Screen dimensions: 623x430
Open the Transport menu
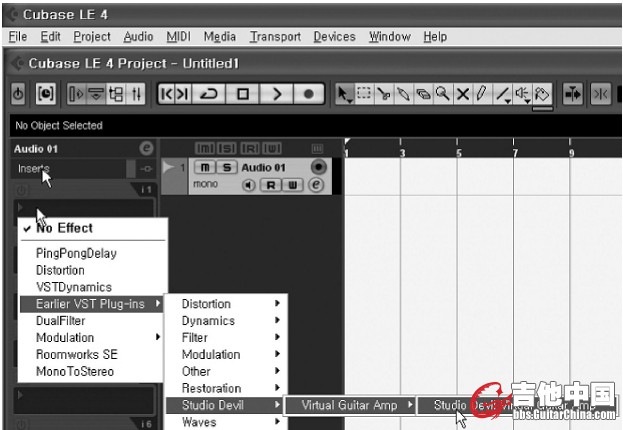pyautogui.click(x=275, y=37)
